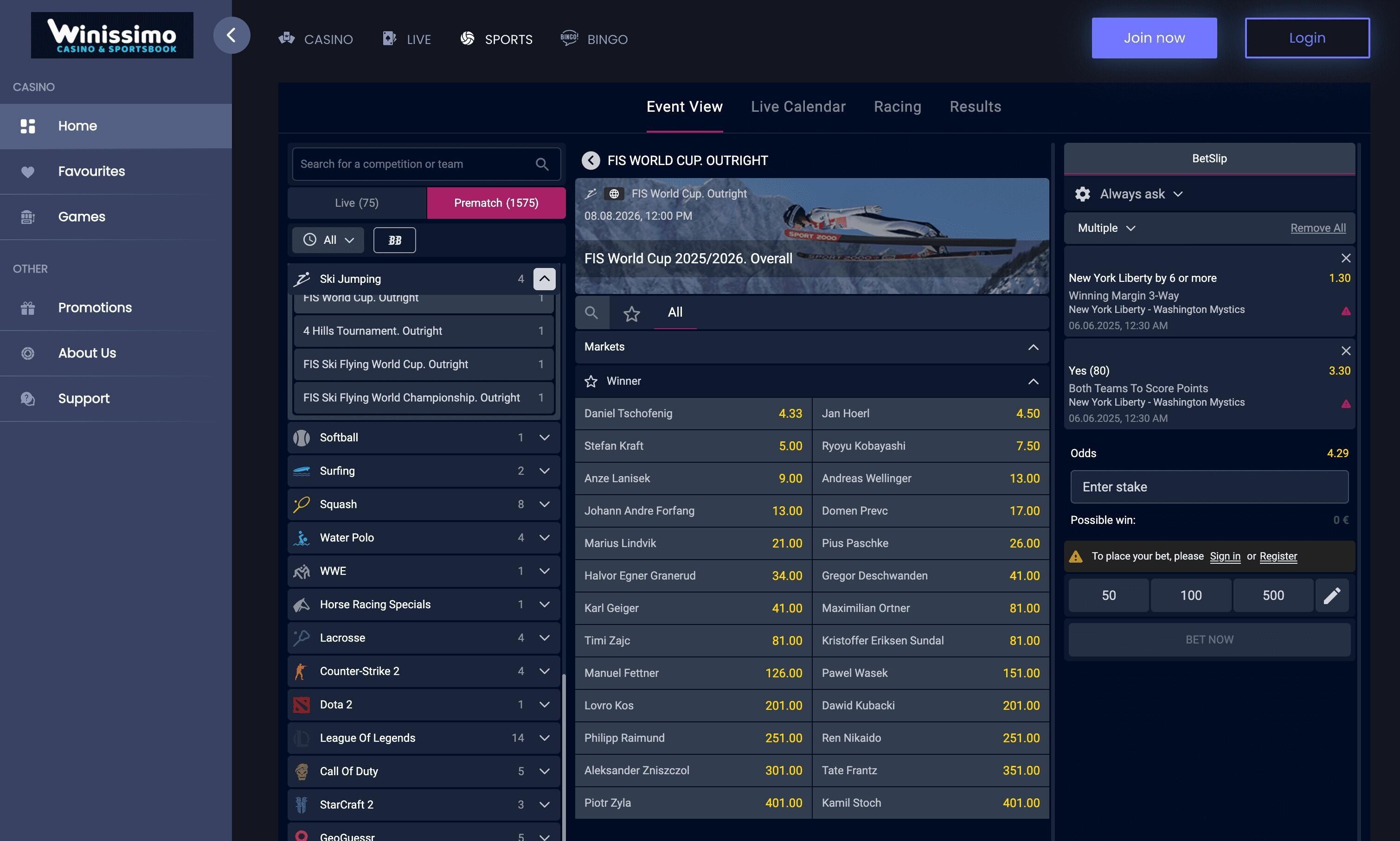This screenshot has height=841, width=1400.
Task: Open About Us in the sidebar
Action: [x=116, y=353]
